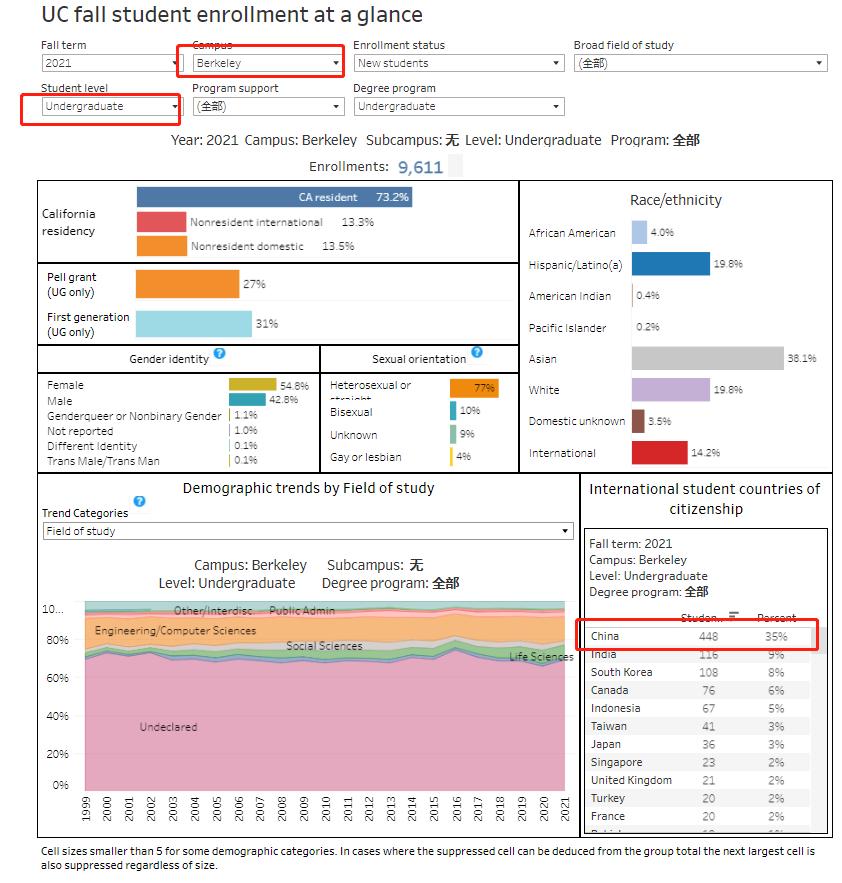
Task: Open the Campus dropdown showing Berkeley
Action: [x=267, y=63]
